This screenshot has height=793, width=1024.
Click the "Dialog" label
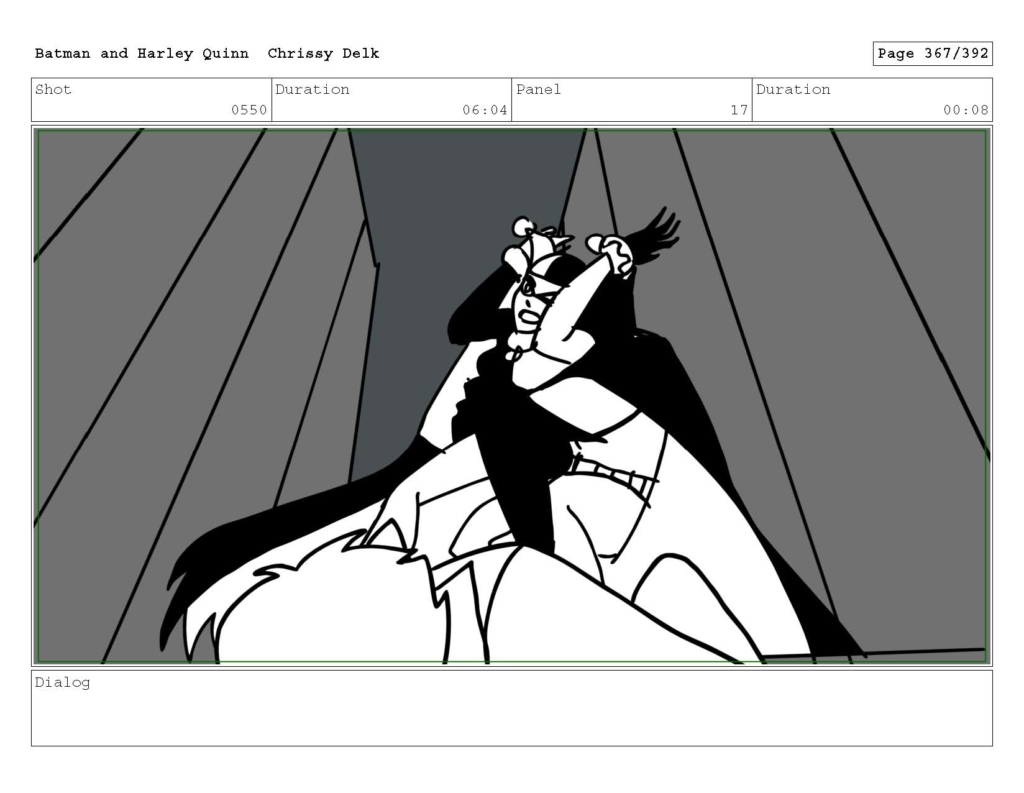coord(62,683)
